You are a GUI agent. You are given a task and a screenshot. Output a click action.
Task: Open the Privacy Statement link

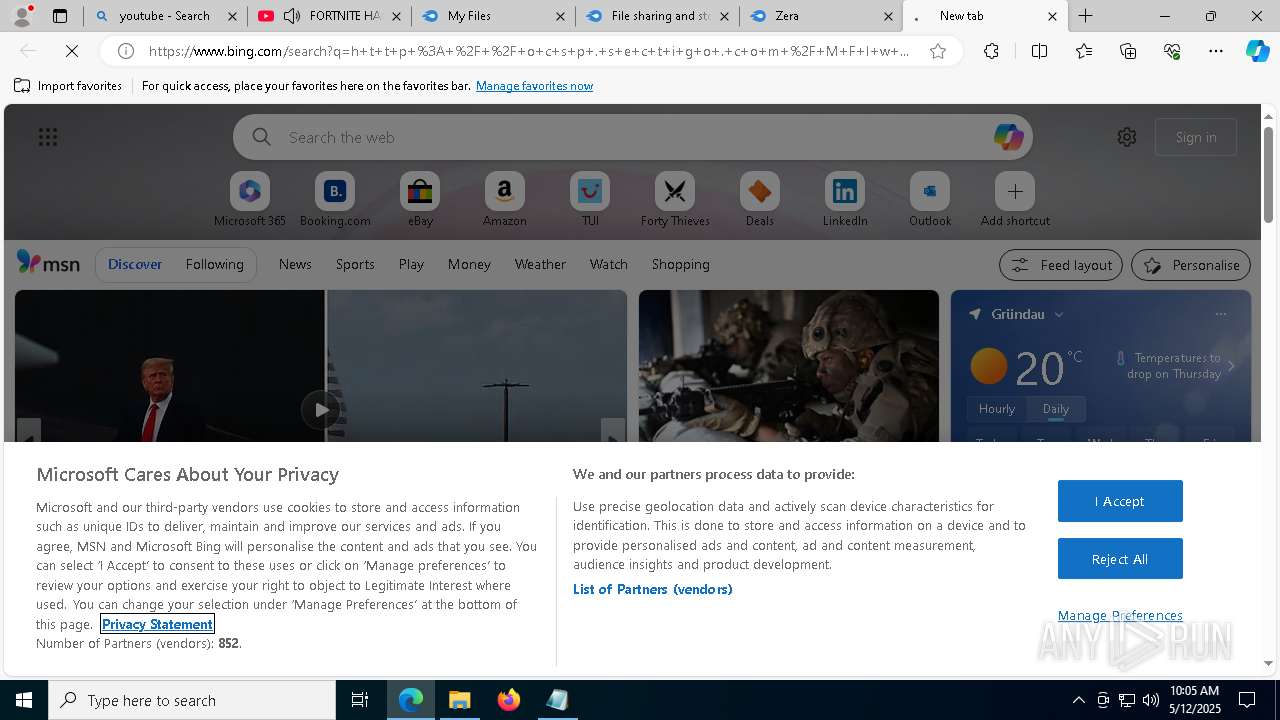[x=157, y=624]
